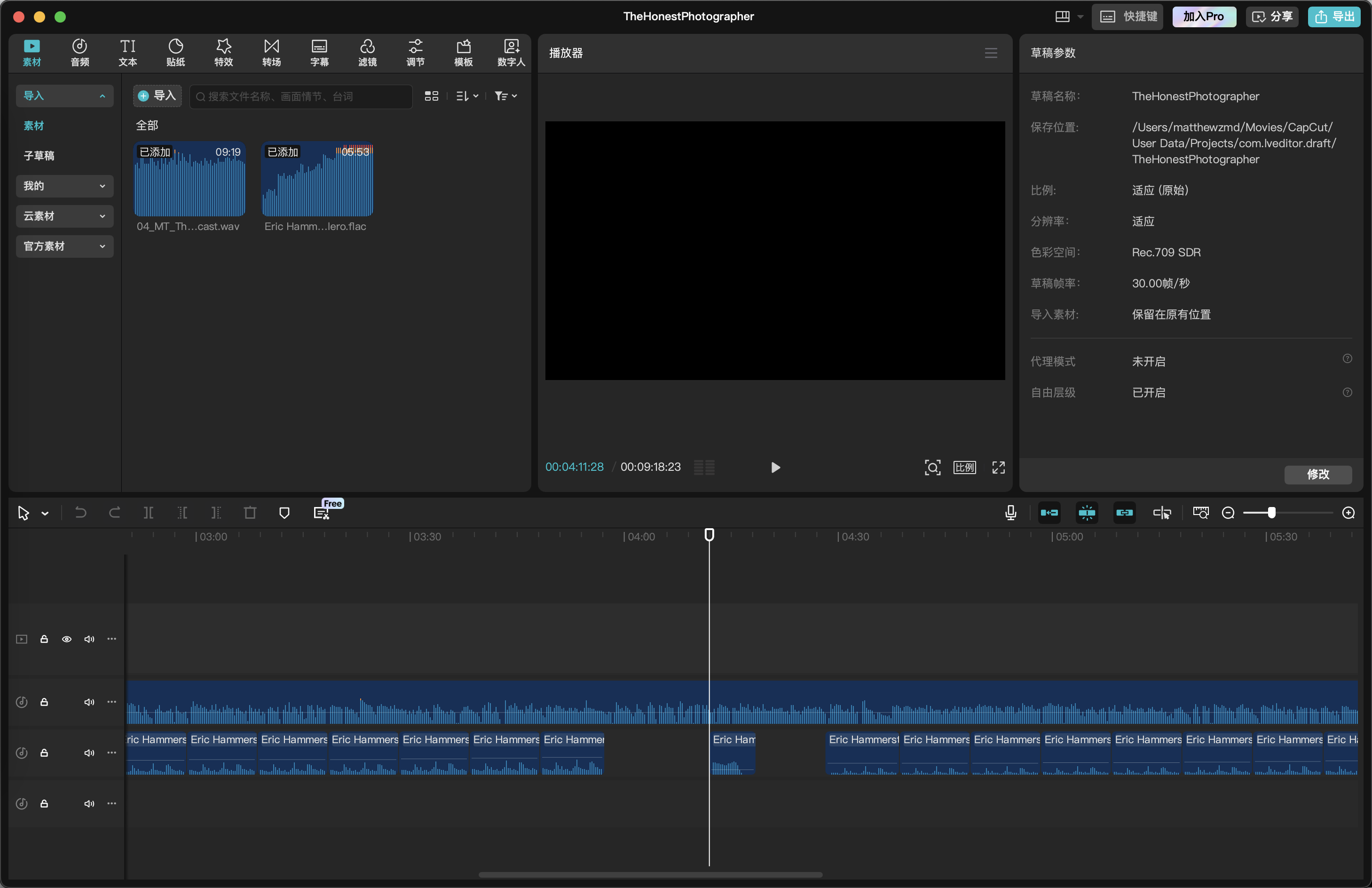Click the microphone record voiceover icon
This screenshot has height=888, width=1372.
[x=1010, y=513]
